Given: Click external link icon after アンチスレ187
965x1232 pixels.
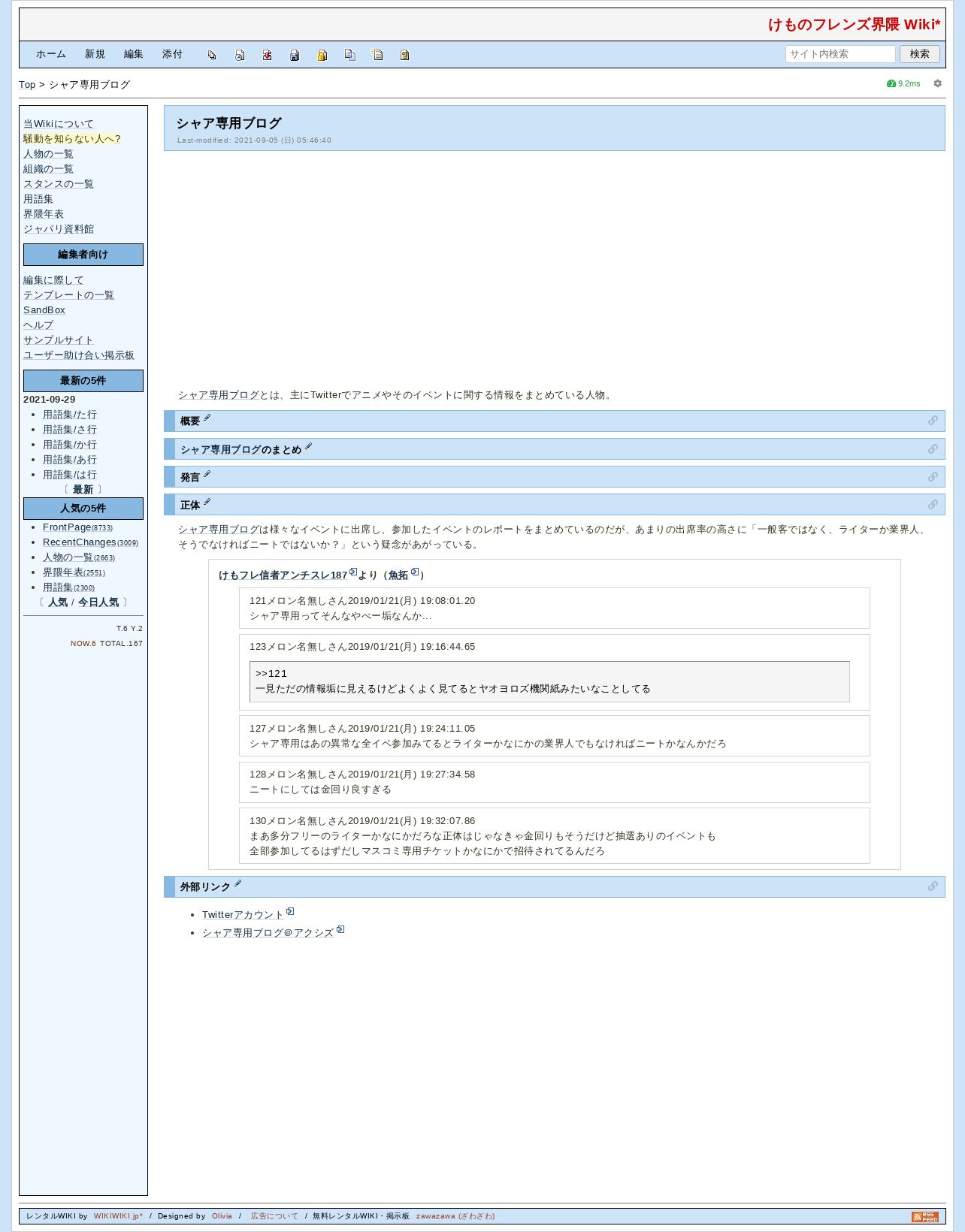Looking at the screenshot, I should (353, 572).
